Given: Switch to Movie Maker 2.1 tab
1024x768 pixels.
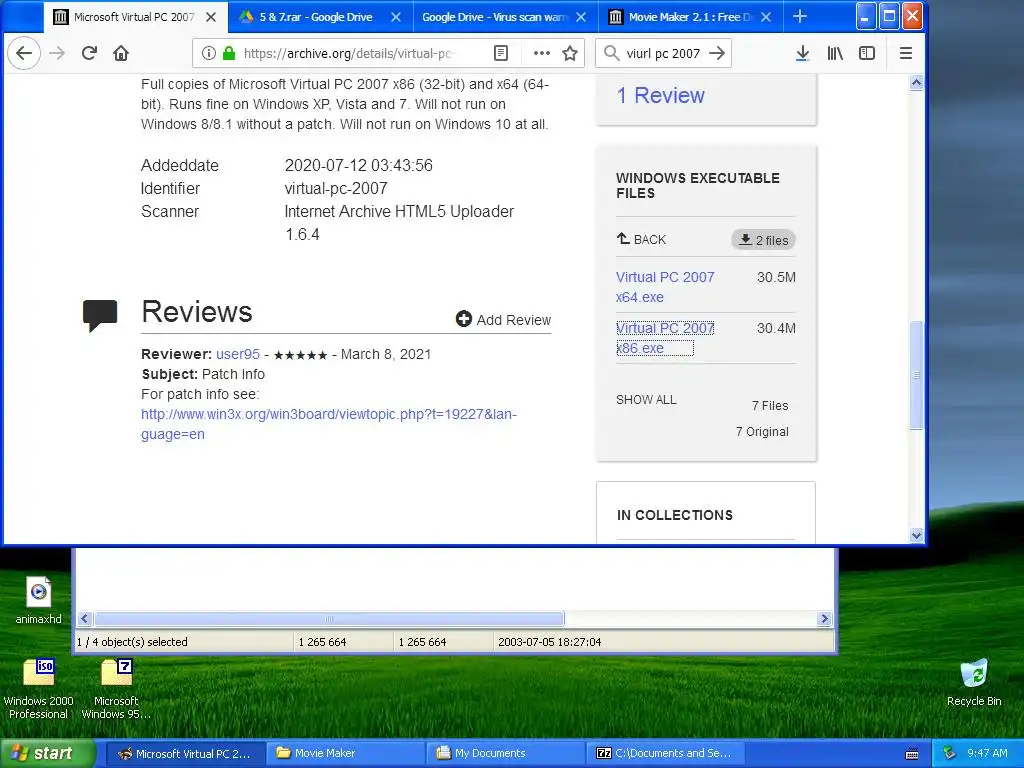Looking at the screenshot, I should click(x=690, y=17).
